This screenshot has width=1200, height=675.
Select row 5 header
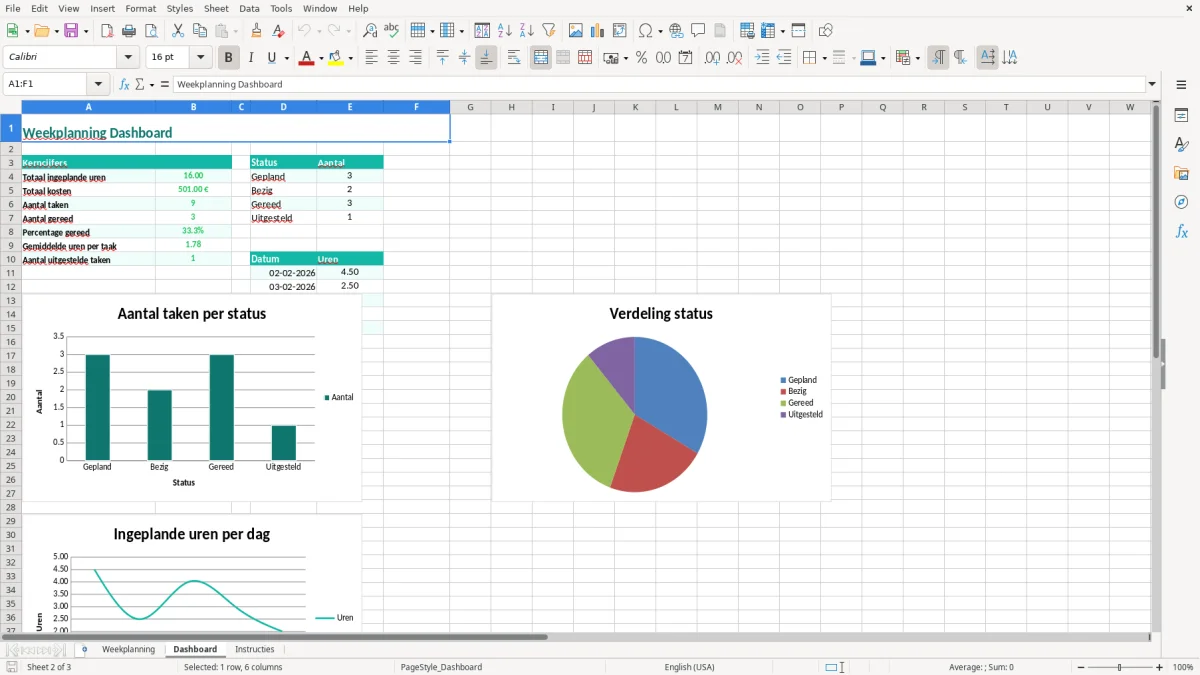pyautogui.click(x=11, y=190)
